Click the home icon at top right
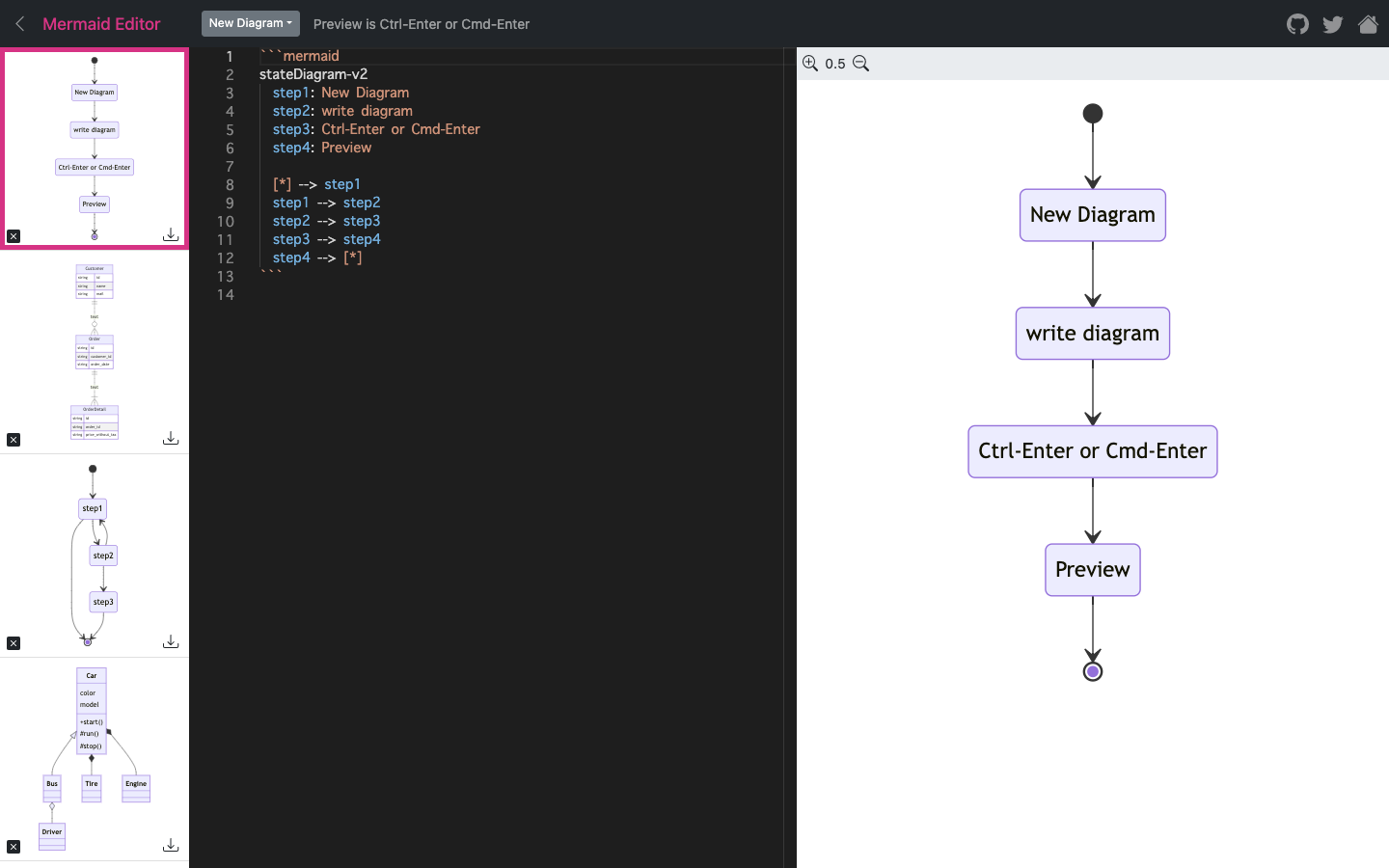The height and width of the screenshot is (868, 1389). coord(1369,24)
